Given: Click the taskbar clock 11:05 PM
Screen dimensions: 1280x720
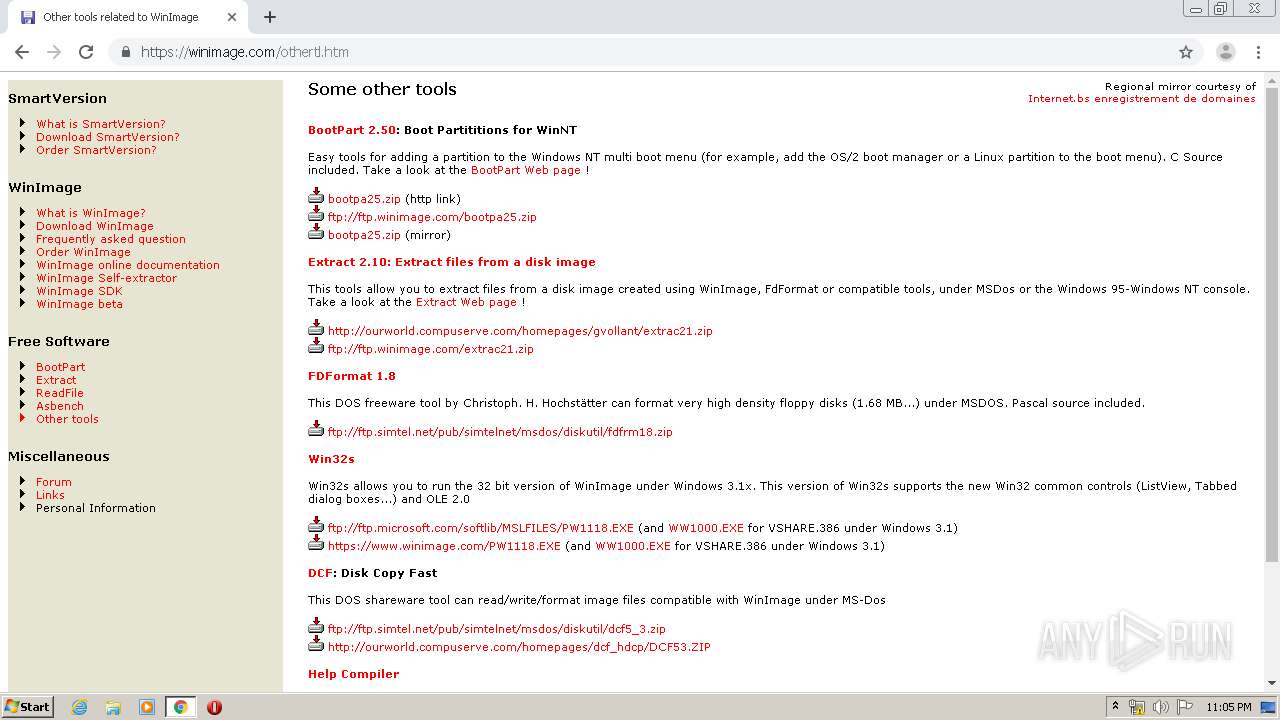Looking at the screenshot, I should tap(1229, 707).
